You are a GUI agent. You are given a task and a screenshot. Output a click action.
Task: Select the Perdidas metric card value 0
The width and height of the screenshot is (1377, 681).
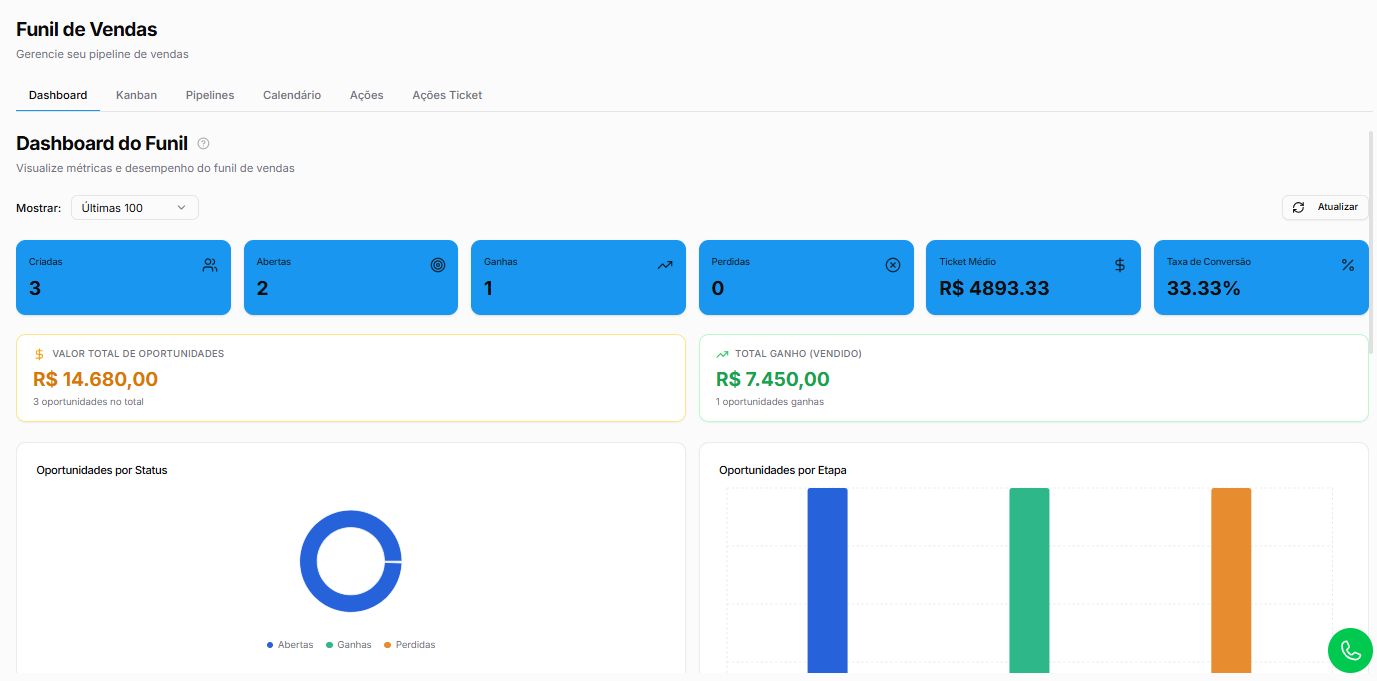[717, 289]
